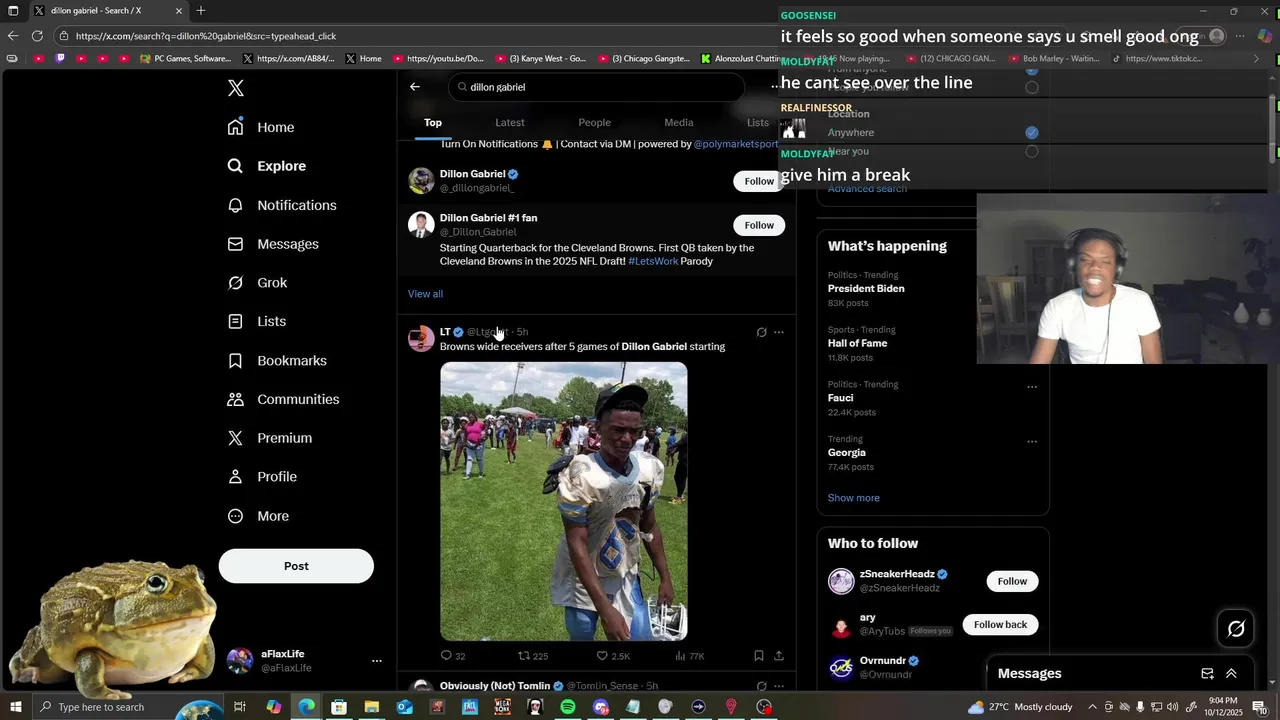This screenshot has height=720, width=1280.
Task: Open options dots for Fauci trend
Action: 1032,387
